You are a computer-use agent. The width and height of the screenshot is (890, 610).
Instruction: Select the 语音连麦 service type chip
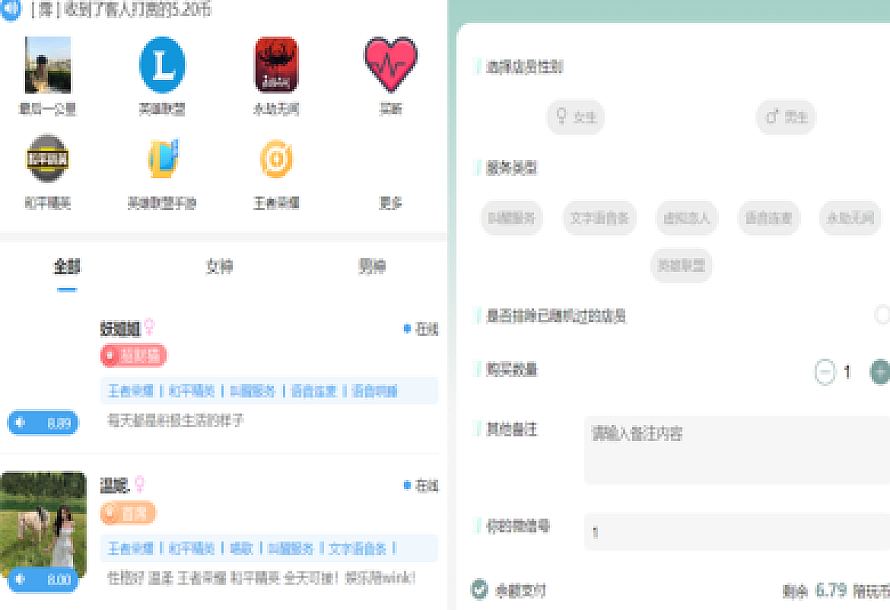pyautogui.click(x=770, y=218)
